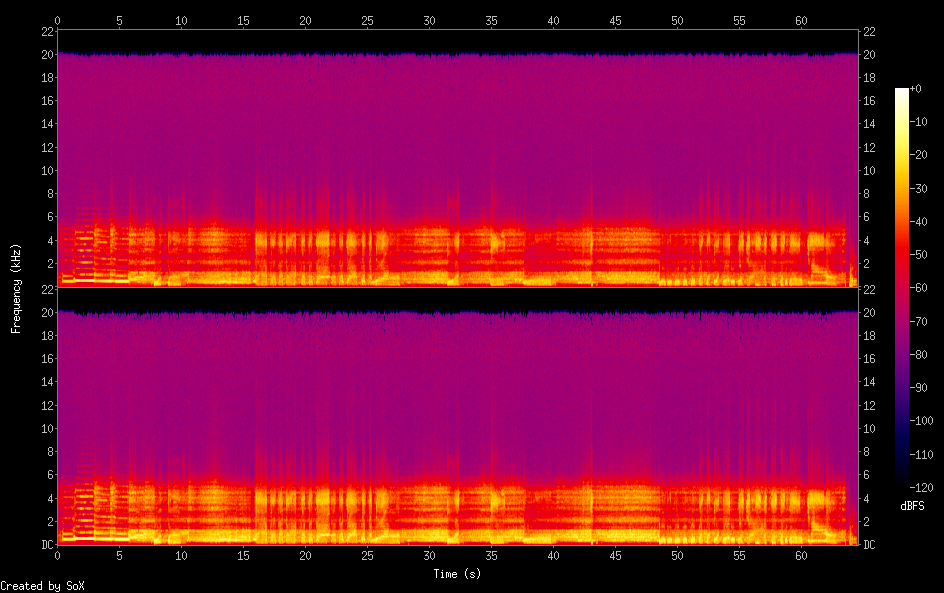Click "6" on the lower spectrogram's right frequency axis
The width and height of the screenshot is (944, 593).
[866, 474]
